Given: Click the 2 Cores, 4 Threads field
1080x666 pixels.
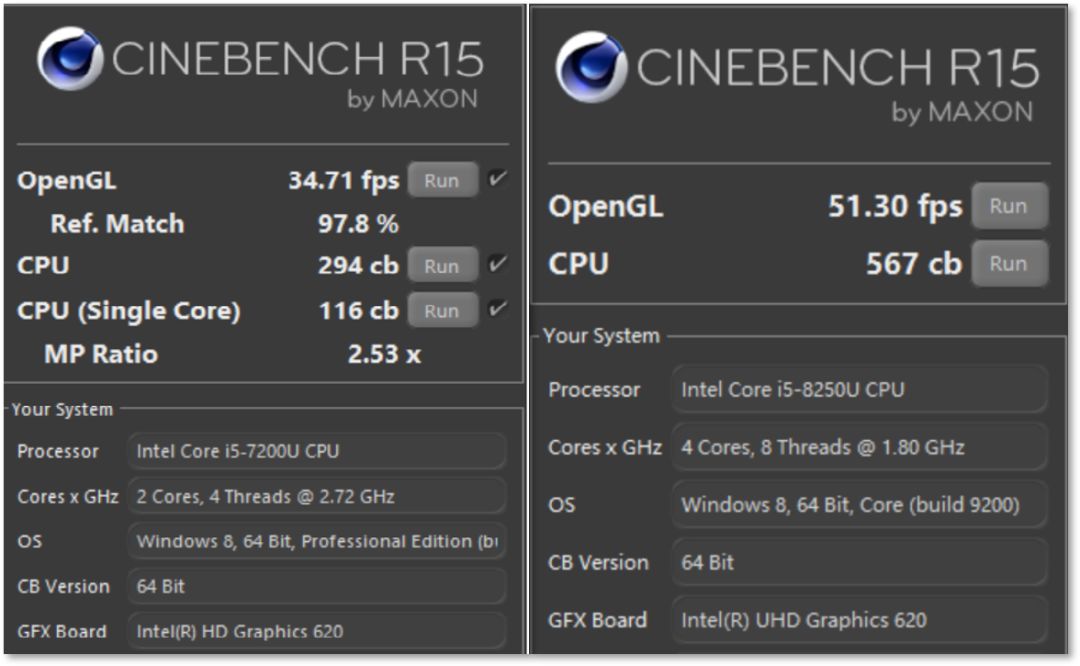Looking at the screenshot, I should coord(317,496).
